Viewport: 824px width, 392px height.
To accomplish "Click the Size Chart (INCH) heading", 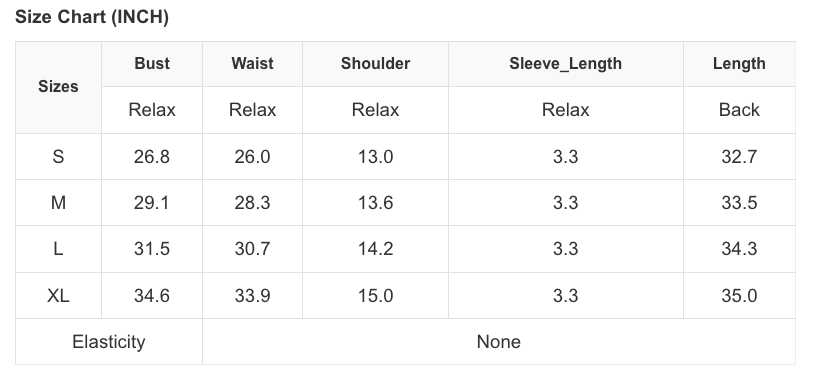I will pyautogui.click(x=92, y=17).
